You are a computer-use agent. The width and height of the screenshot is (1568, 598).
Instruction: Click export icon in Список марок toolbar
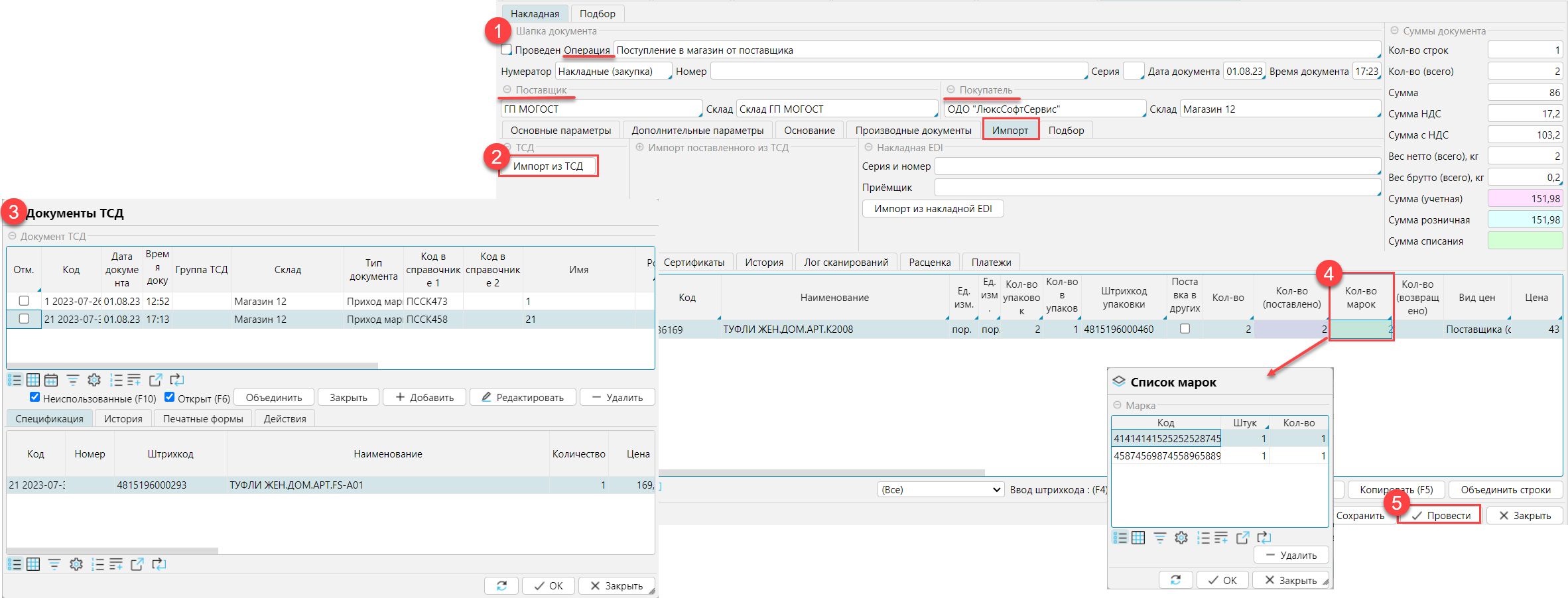click(x=1242, y=538)
